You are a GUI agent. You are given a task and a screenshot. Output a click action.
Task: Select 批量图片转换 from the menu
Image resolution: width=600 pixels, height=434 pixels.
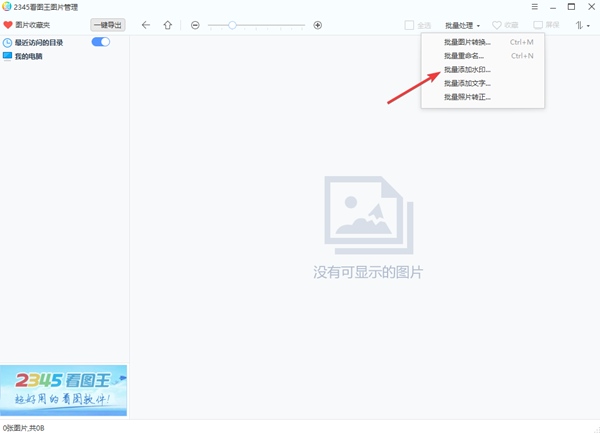468,42
